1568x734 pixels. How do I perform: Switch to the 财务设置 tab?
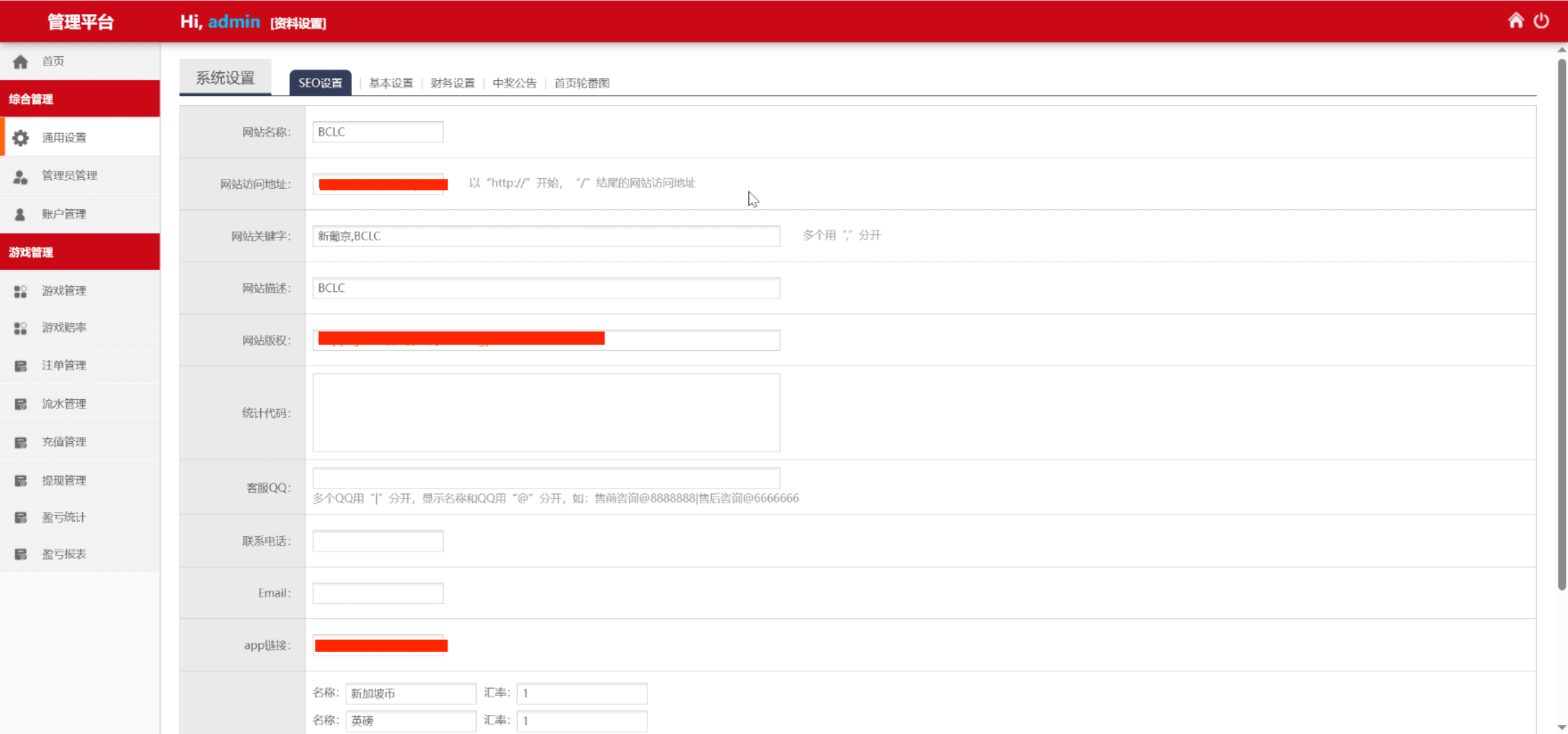453,83
